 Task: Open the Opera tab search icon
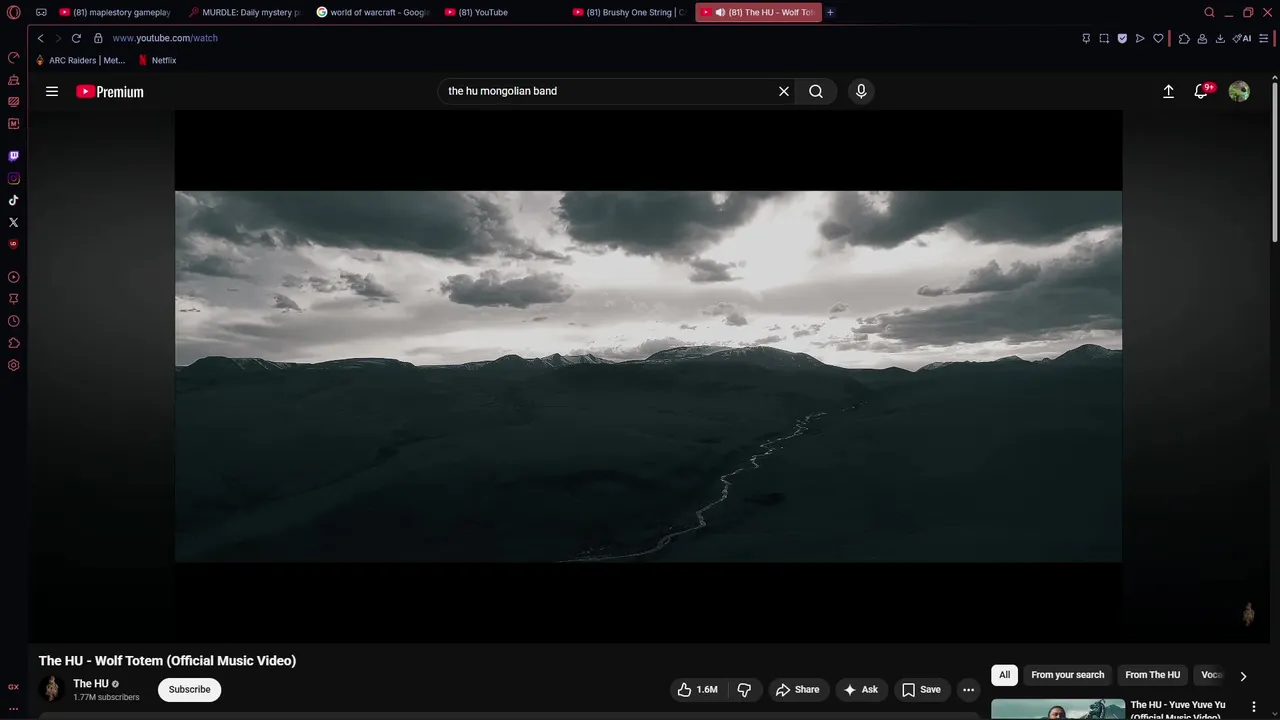point(1209,12)
